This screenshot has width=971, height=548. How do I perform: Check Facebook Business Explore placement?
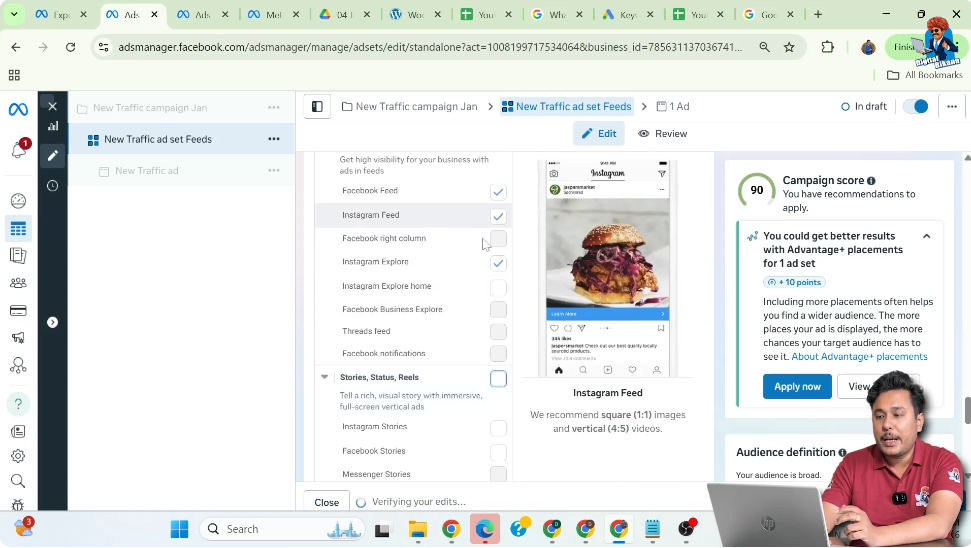[499, 310]
